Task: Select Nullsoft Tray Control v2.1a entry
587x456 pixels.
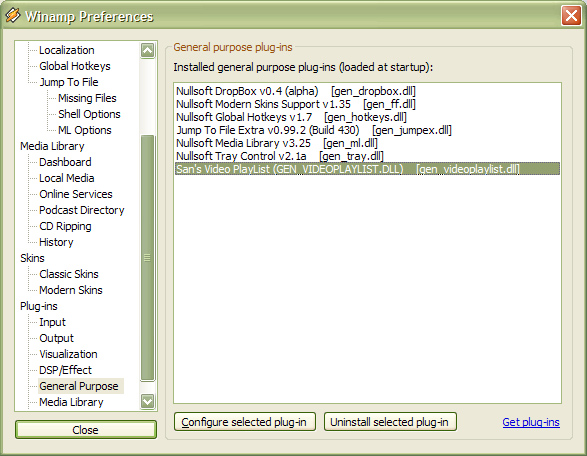Action: coord(280,156)
